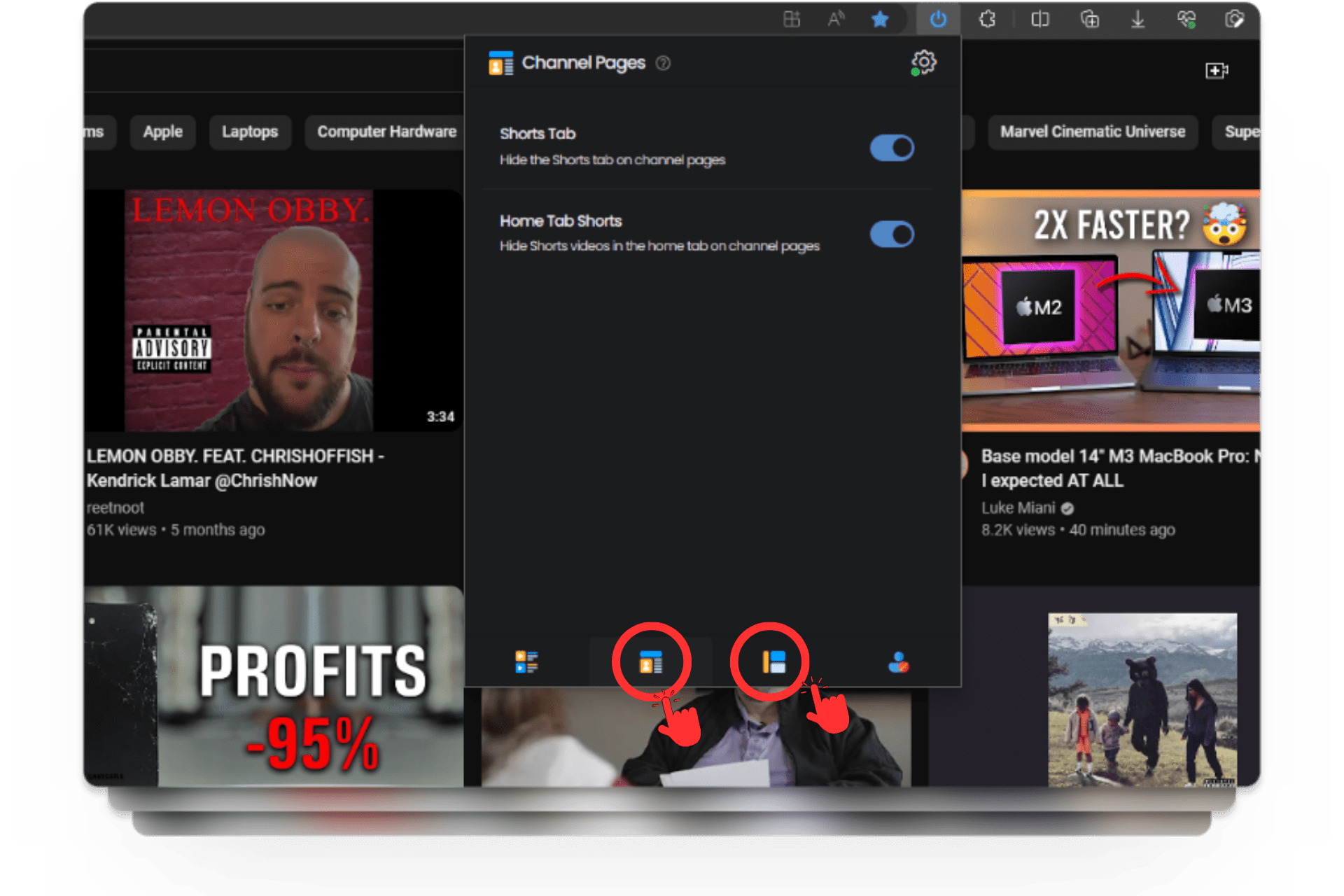The height and width of the screenshot is (896, 1344).
Task: Open the split screen icon
Action: 1040,20
